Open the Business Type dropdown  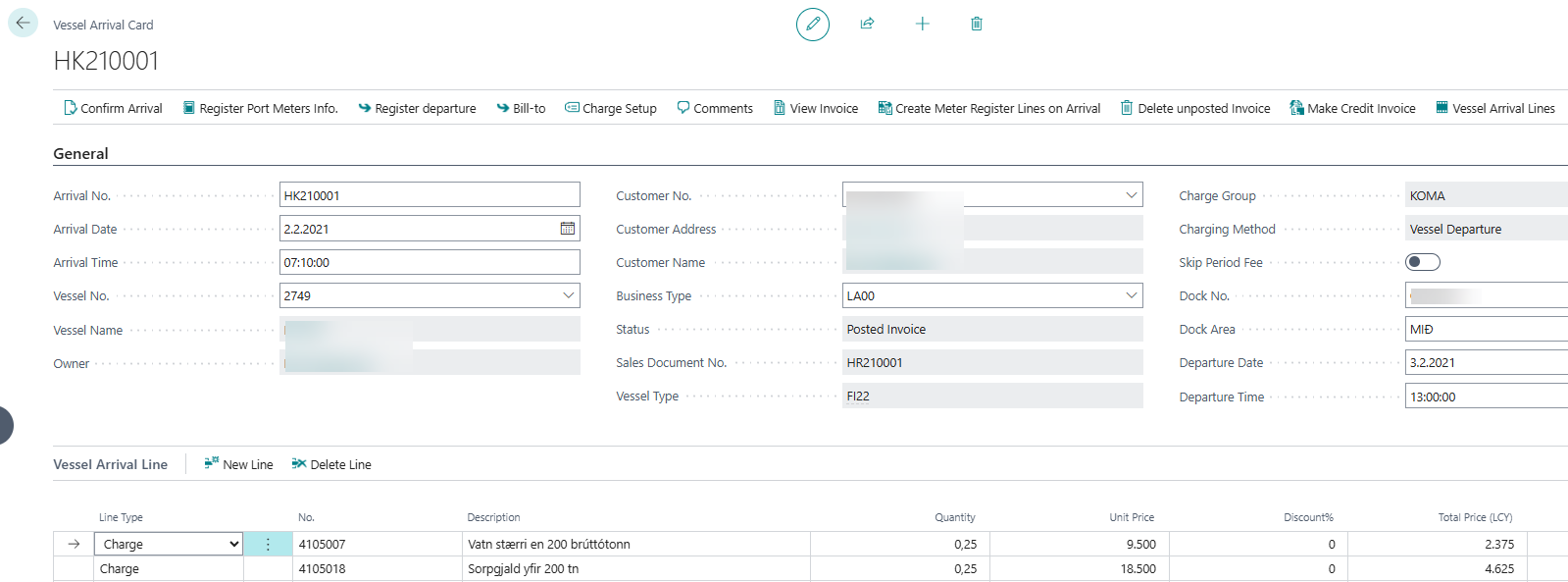[x=1131, y=295]
